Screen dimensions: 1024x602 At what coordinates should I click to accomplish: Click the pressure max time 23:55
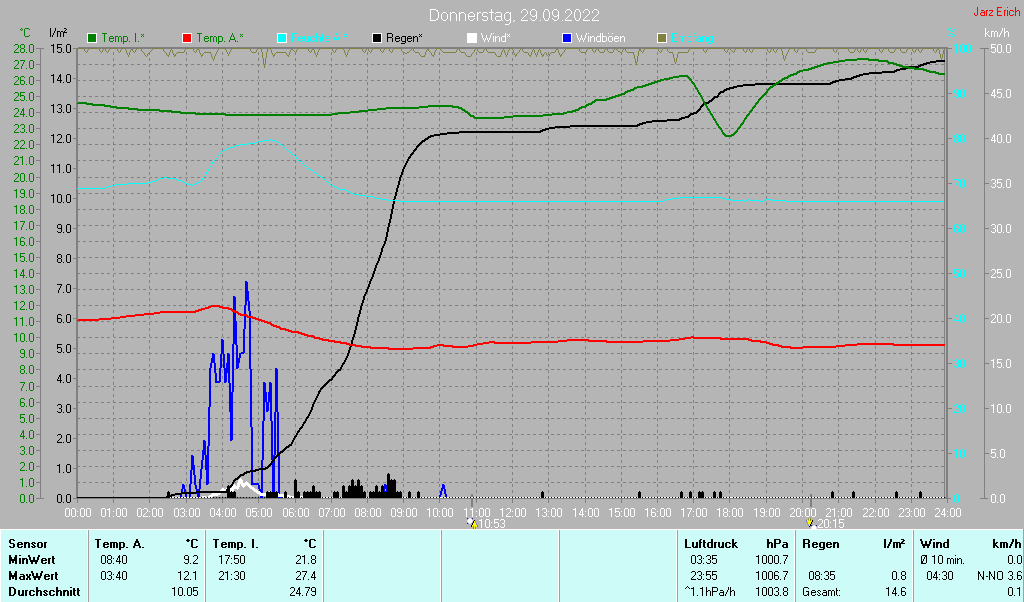703,577
